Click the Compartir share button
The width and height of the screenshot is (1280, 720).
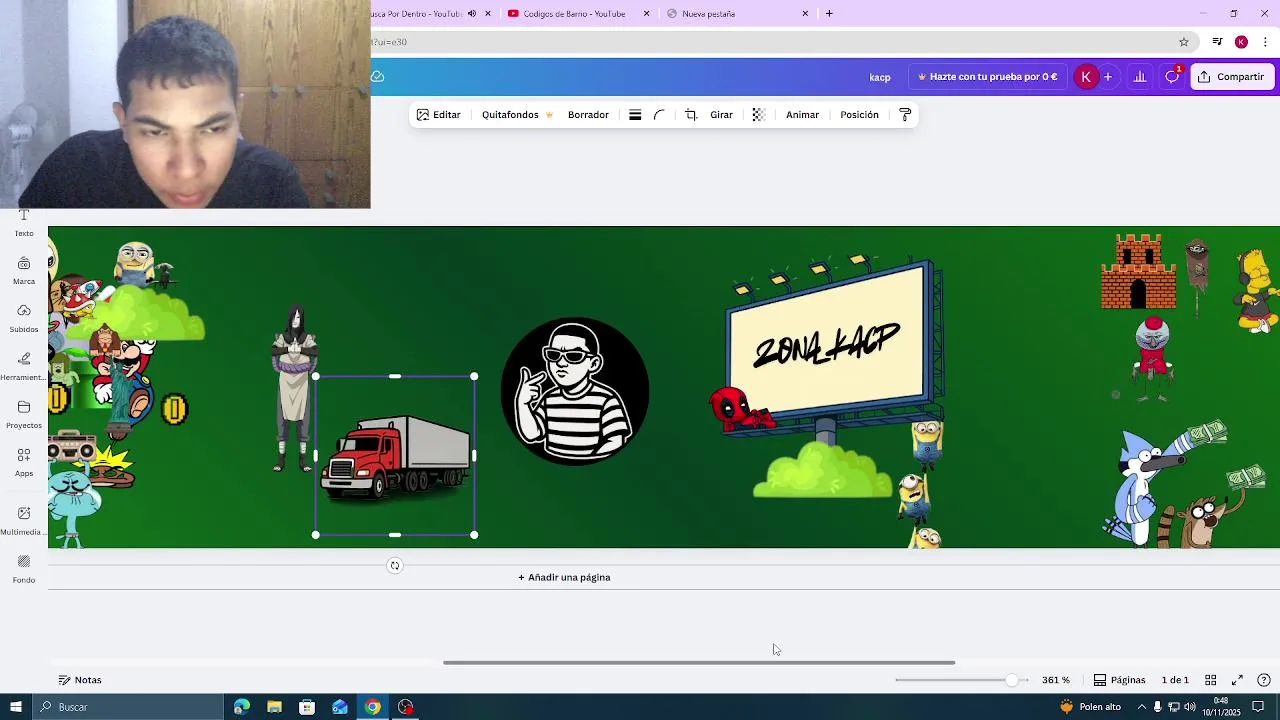point(1231,77)
